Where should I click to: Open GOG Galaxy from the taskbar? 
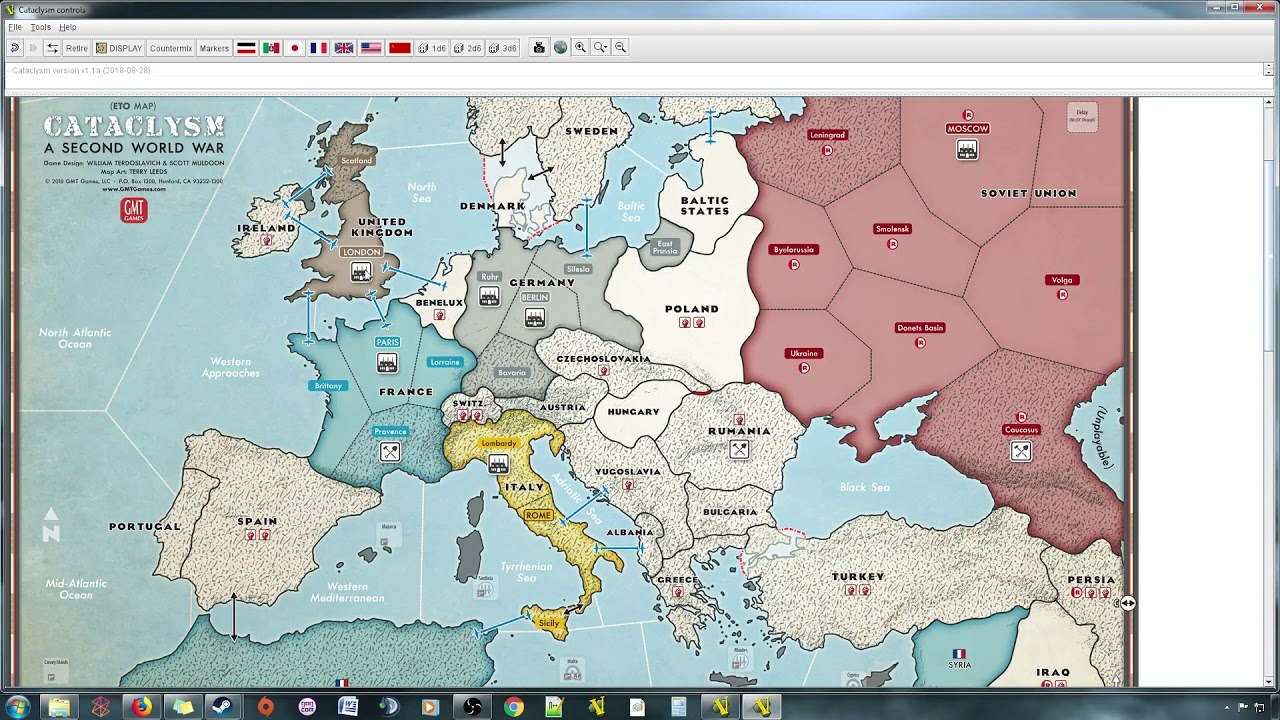[x=307, y=707]
